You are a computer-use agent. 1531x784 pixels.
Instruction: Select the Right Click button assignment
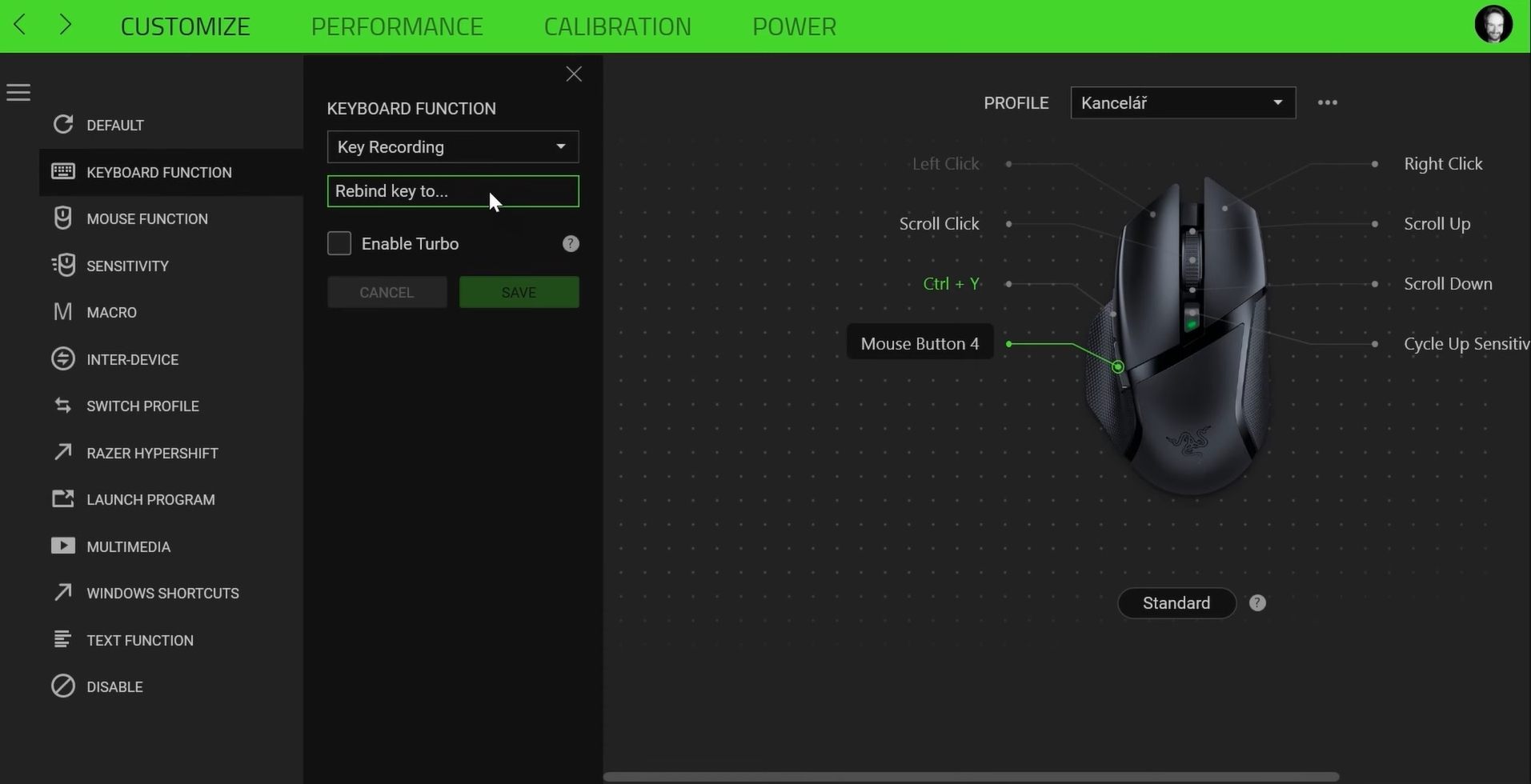1443,163
